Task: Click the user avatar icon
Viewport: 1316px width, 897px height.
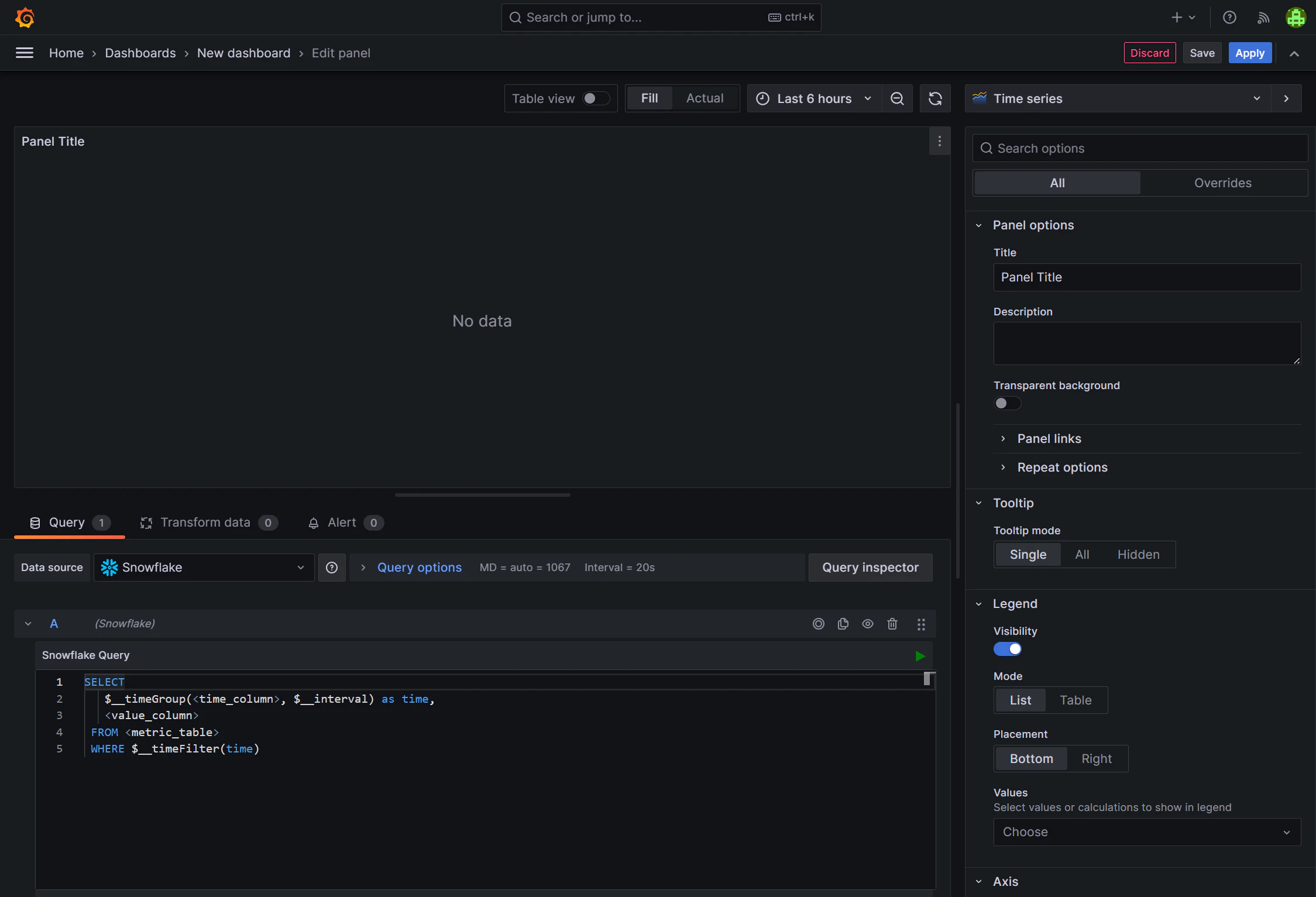Action: pyautogui.click(x=1296, y=18)
